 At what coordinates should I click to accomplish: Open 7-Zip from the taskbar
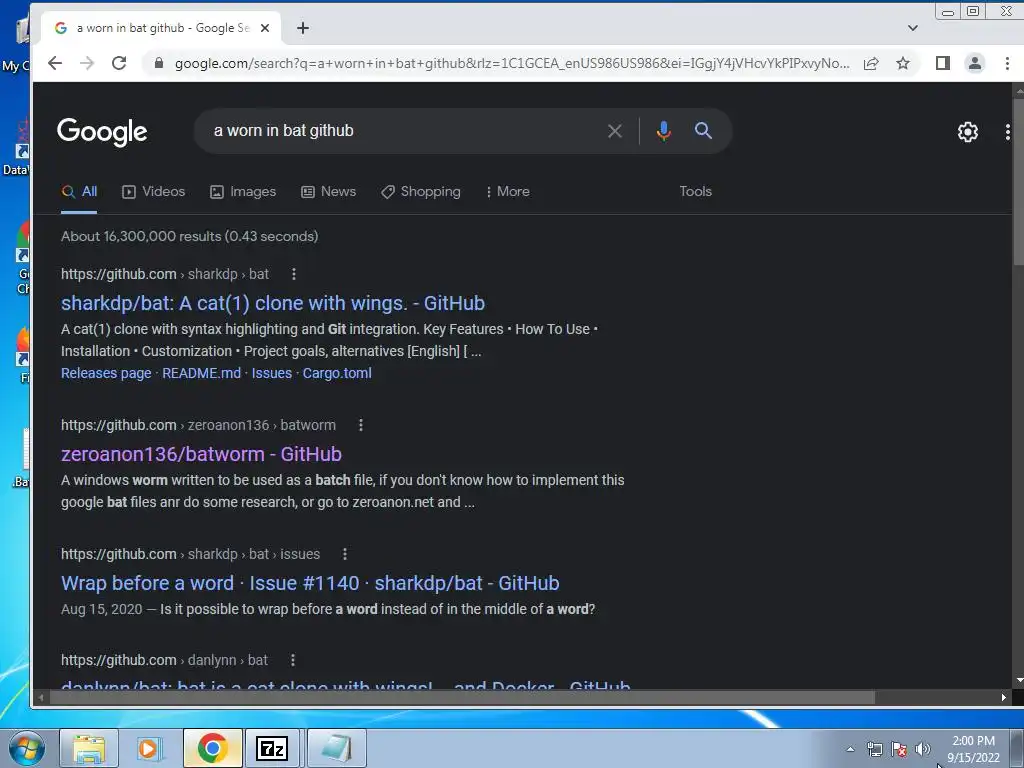[x=272, y=748]
